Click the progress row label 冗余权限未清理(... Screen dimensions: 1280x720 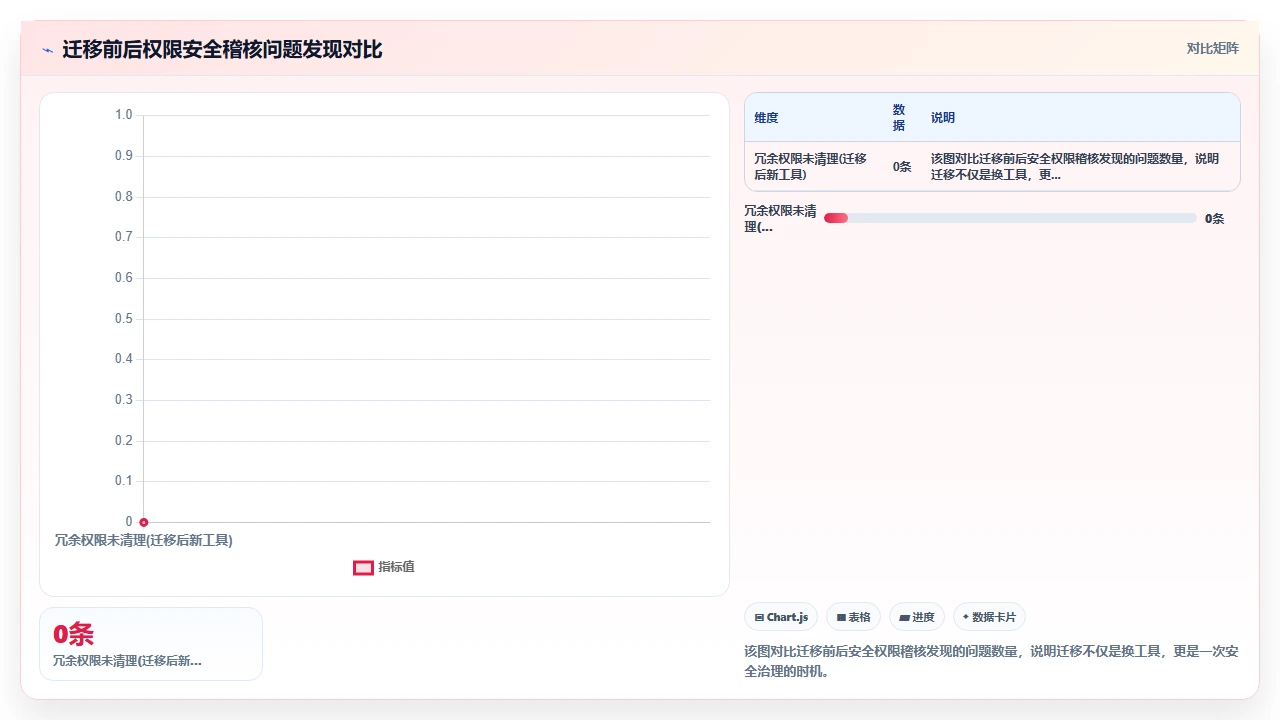pyautogui.click(x=780, y=218)
